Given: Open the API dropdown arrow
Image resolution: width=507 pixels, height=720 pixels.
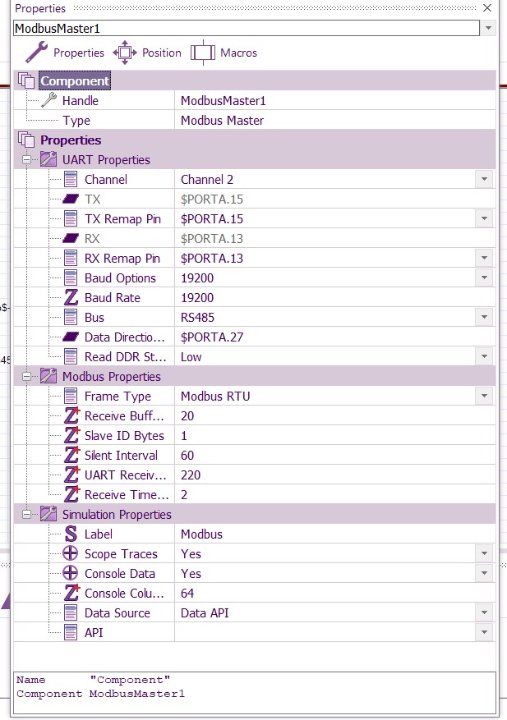Looking at the screenshot, I should (x=484, y=632).
